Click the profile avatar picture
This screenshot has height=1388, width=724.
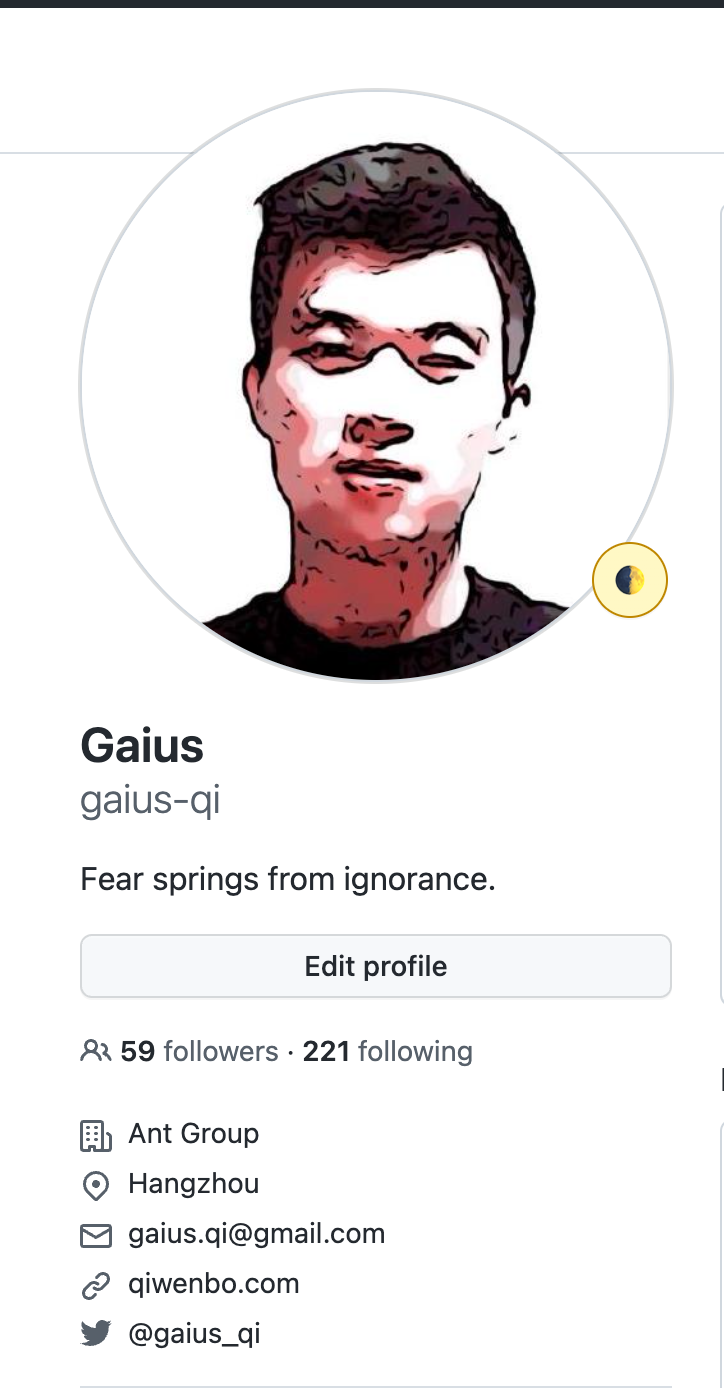pyautogui.click(x=376, y=387)
